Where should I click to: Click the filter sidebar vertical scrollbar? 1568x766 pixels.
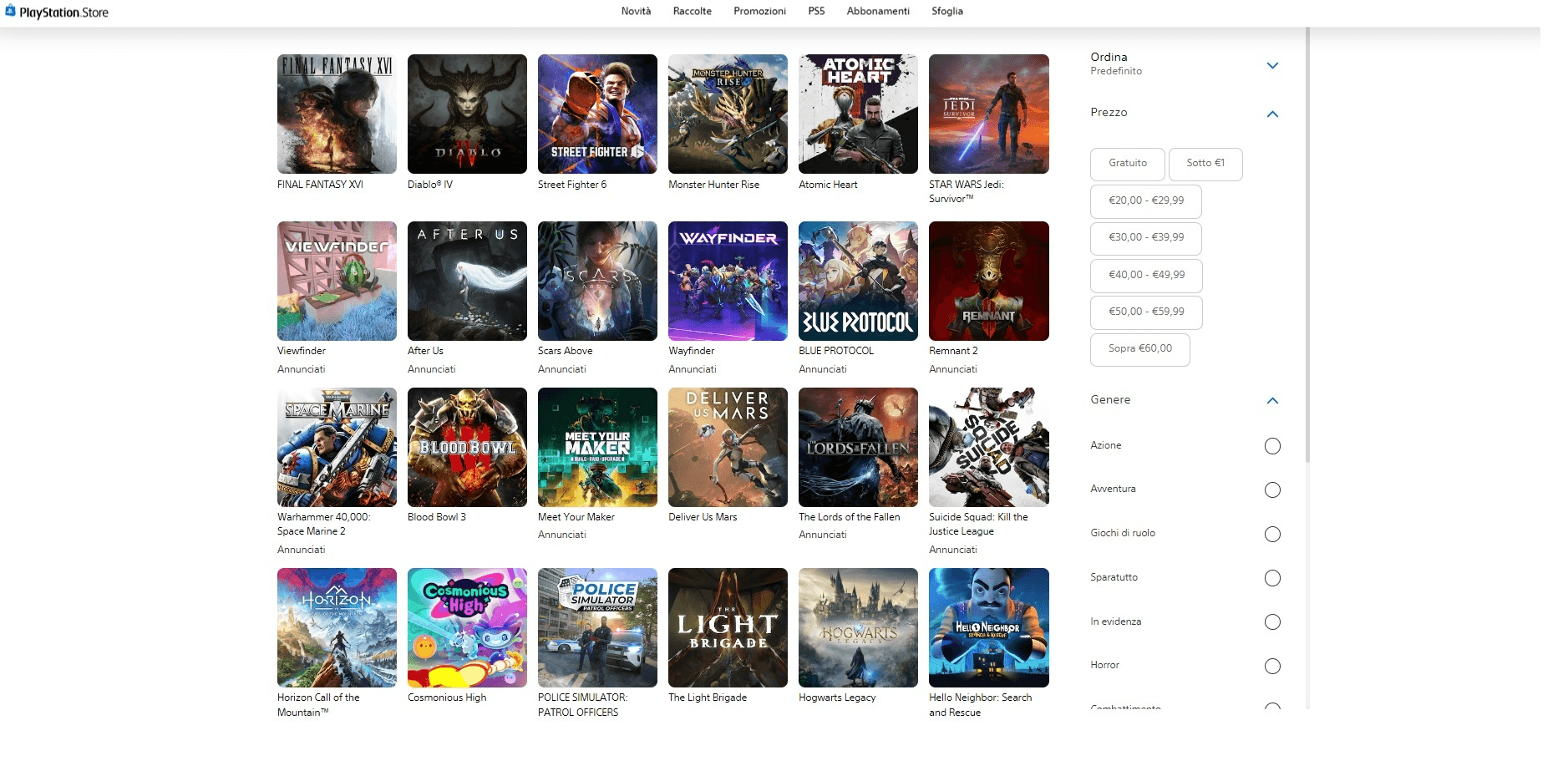(1307, 245)
